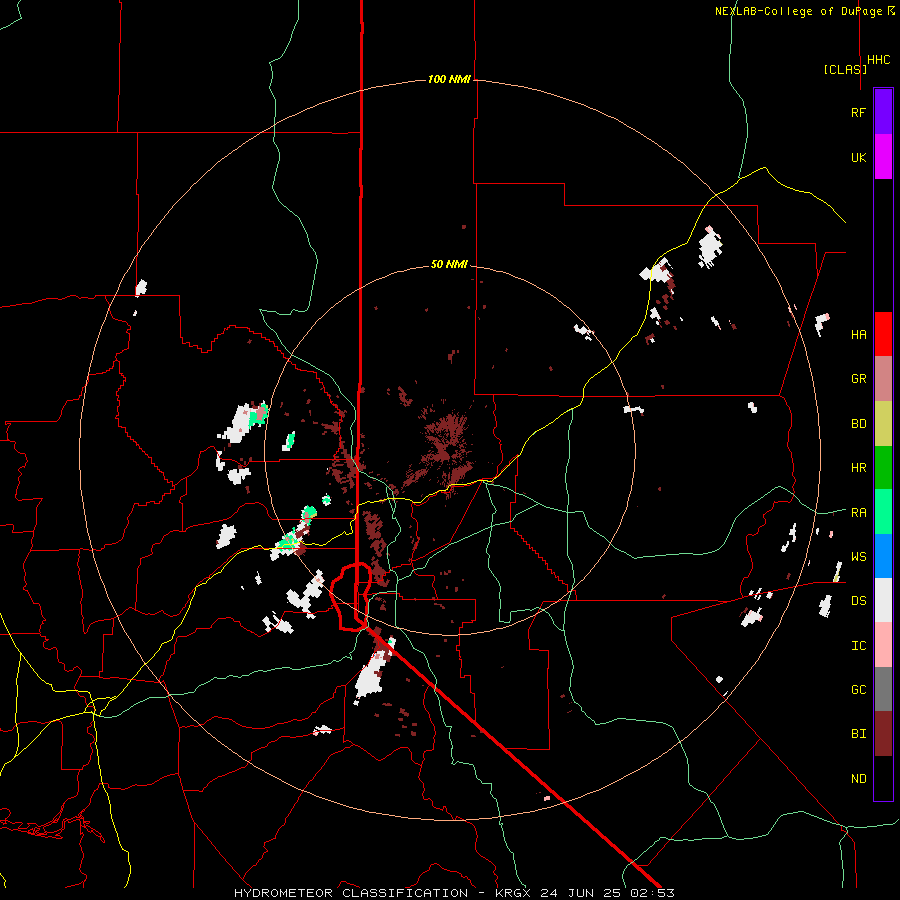This screenshot has width=900, height=900.
Task: Click the 'WS' legend label
Action: click(x=858, y=557)
